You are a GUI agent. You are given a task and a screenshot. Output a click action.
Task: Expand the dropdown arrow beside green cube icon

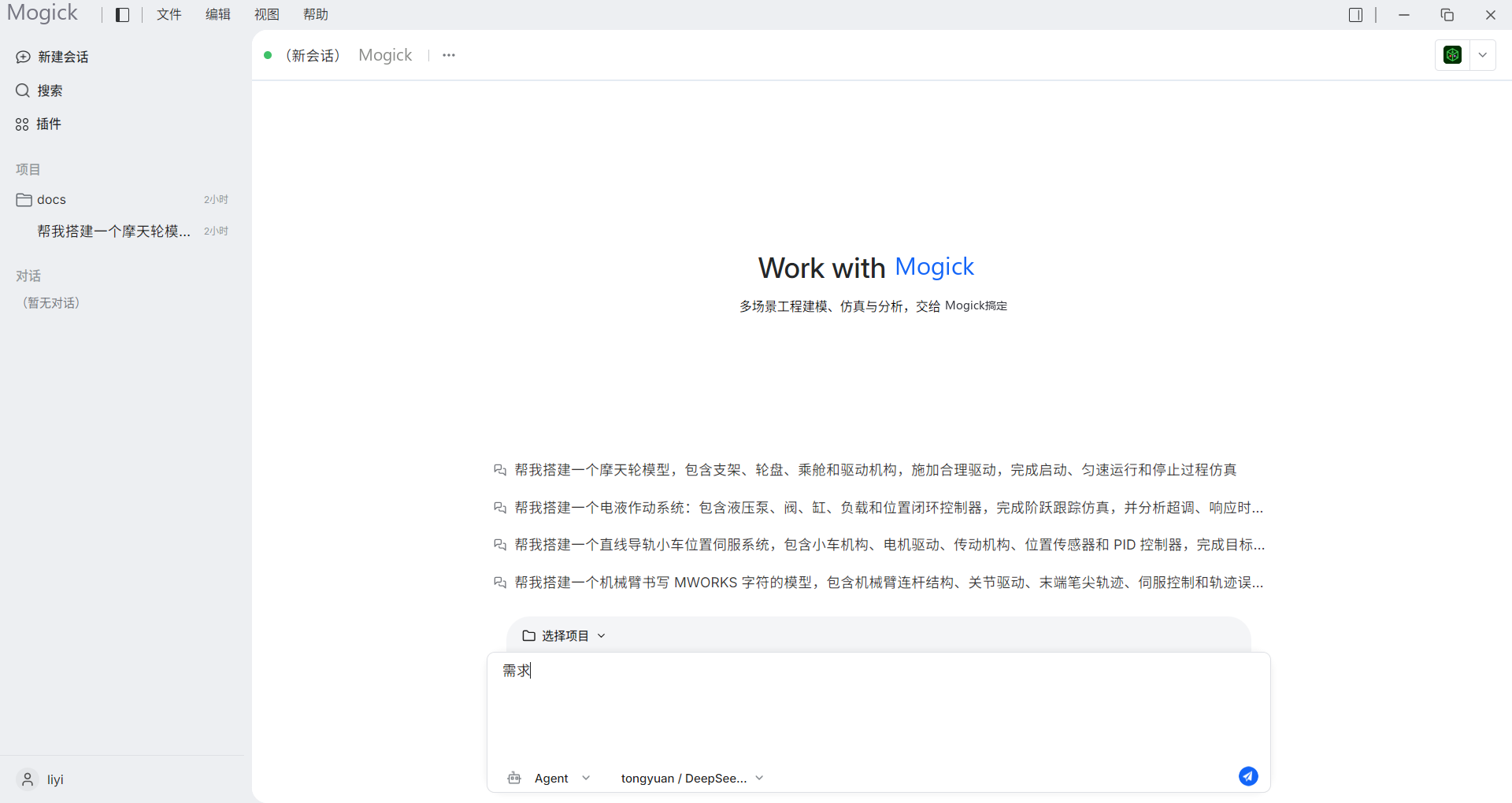click(x=1483, y=55)
